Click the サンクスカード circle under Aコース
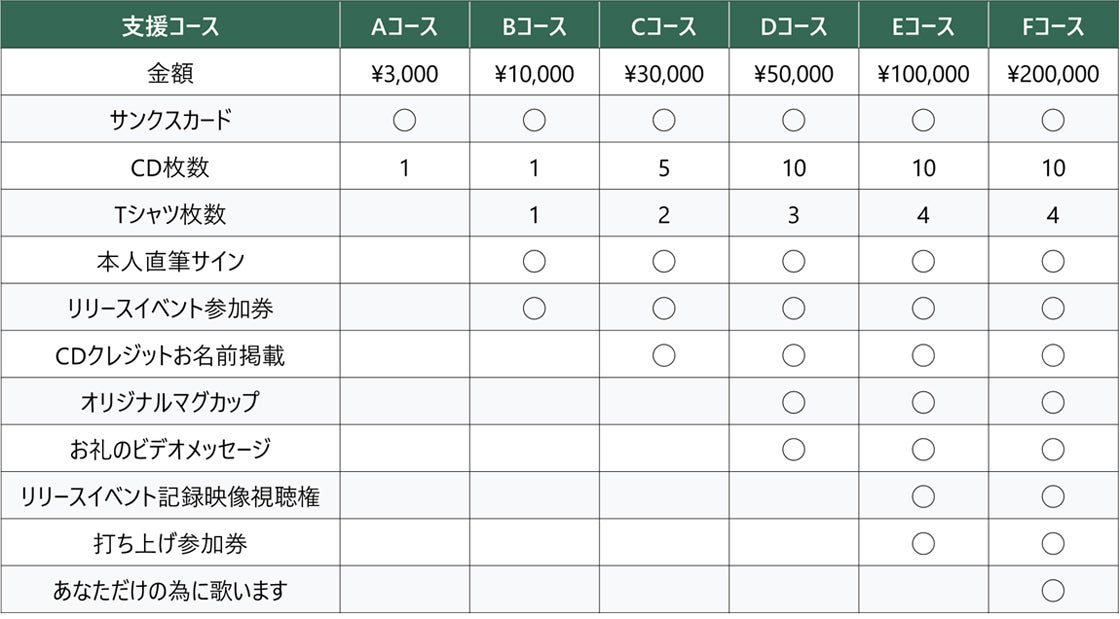This screenshot has height=619, width=1120. point(404,121)
